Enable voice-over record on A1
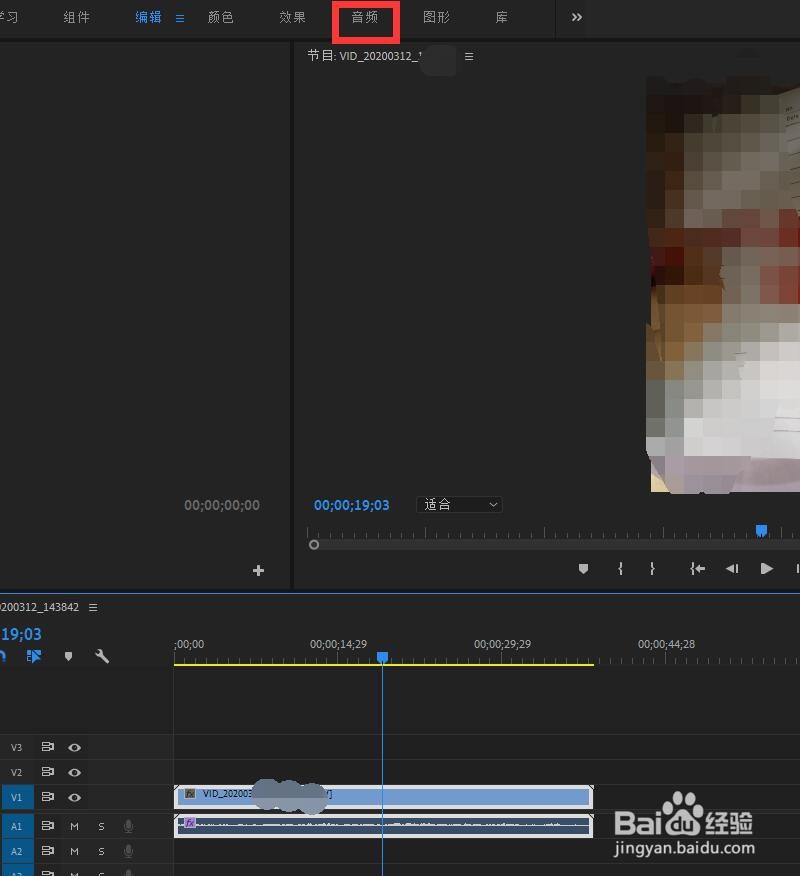800x876 pixels. pos(128,826)
